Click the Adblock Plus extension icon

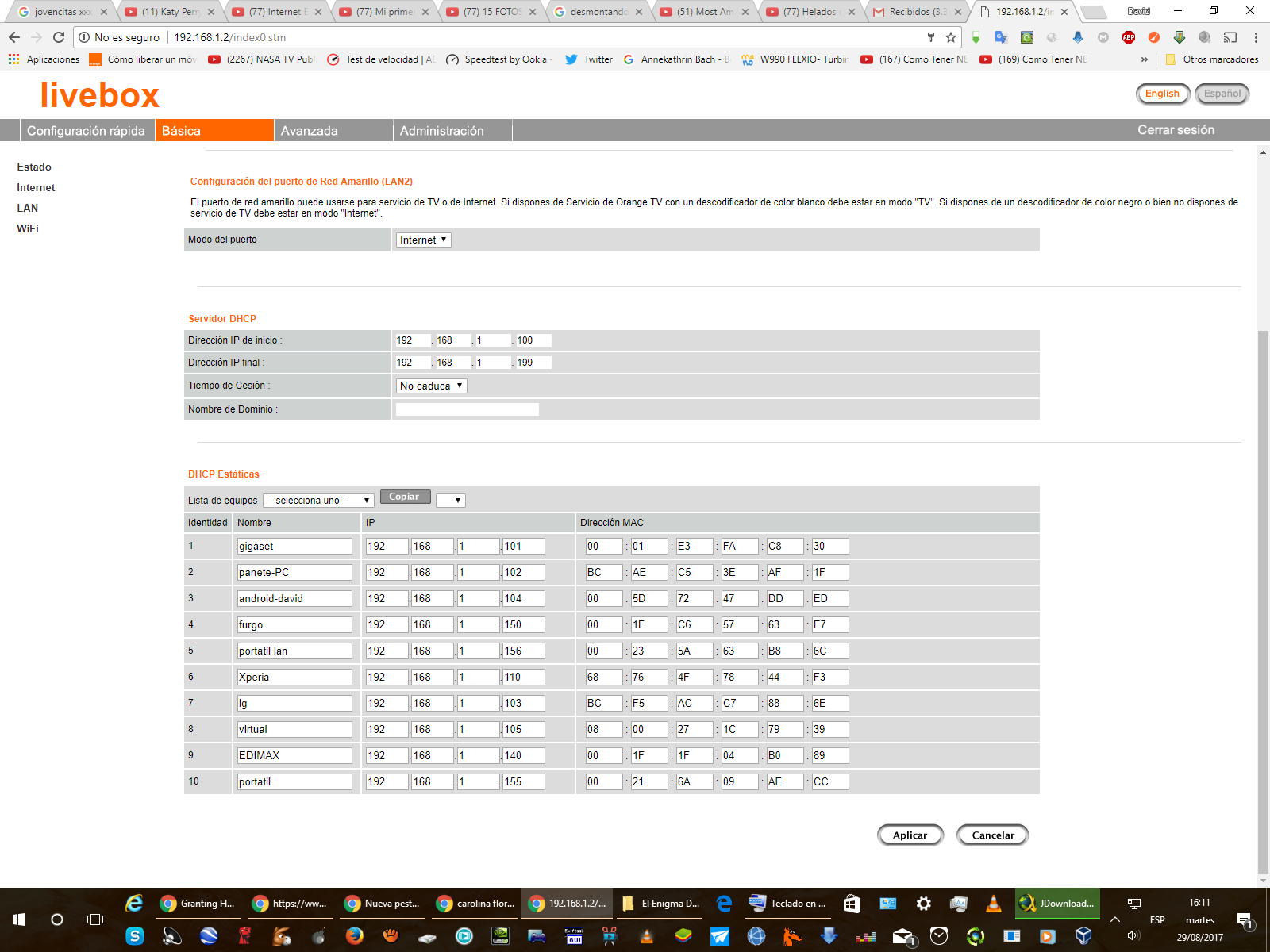1128,37
